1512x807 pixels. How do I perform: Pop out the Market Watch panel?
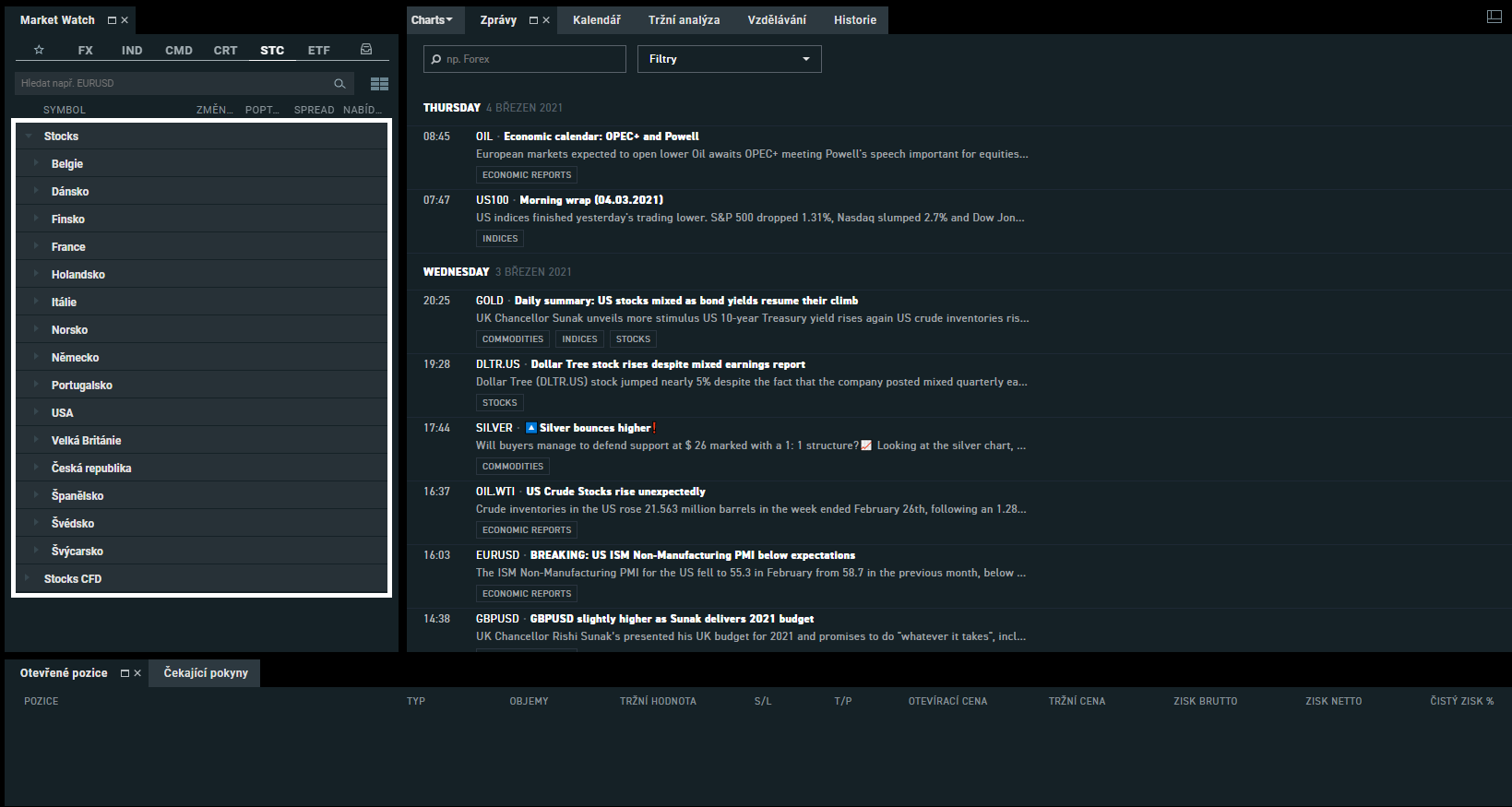coord(112,20)
